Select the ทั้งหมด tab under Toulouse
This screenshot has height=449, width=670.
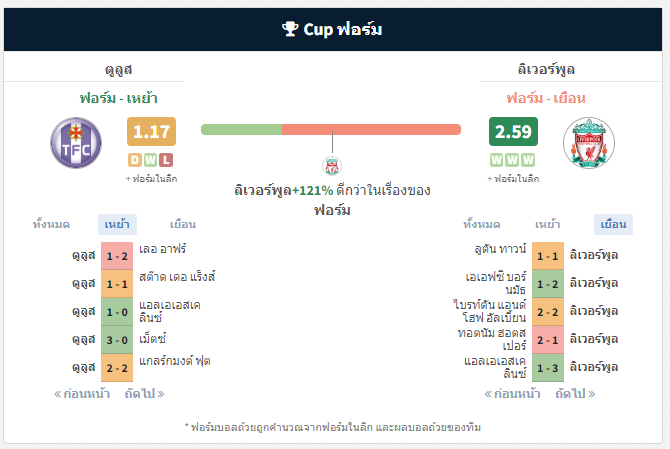click(x=51, y=224)
